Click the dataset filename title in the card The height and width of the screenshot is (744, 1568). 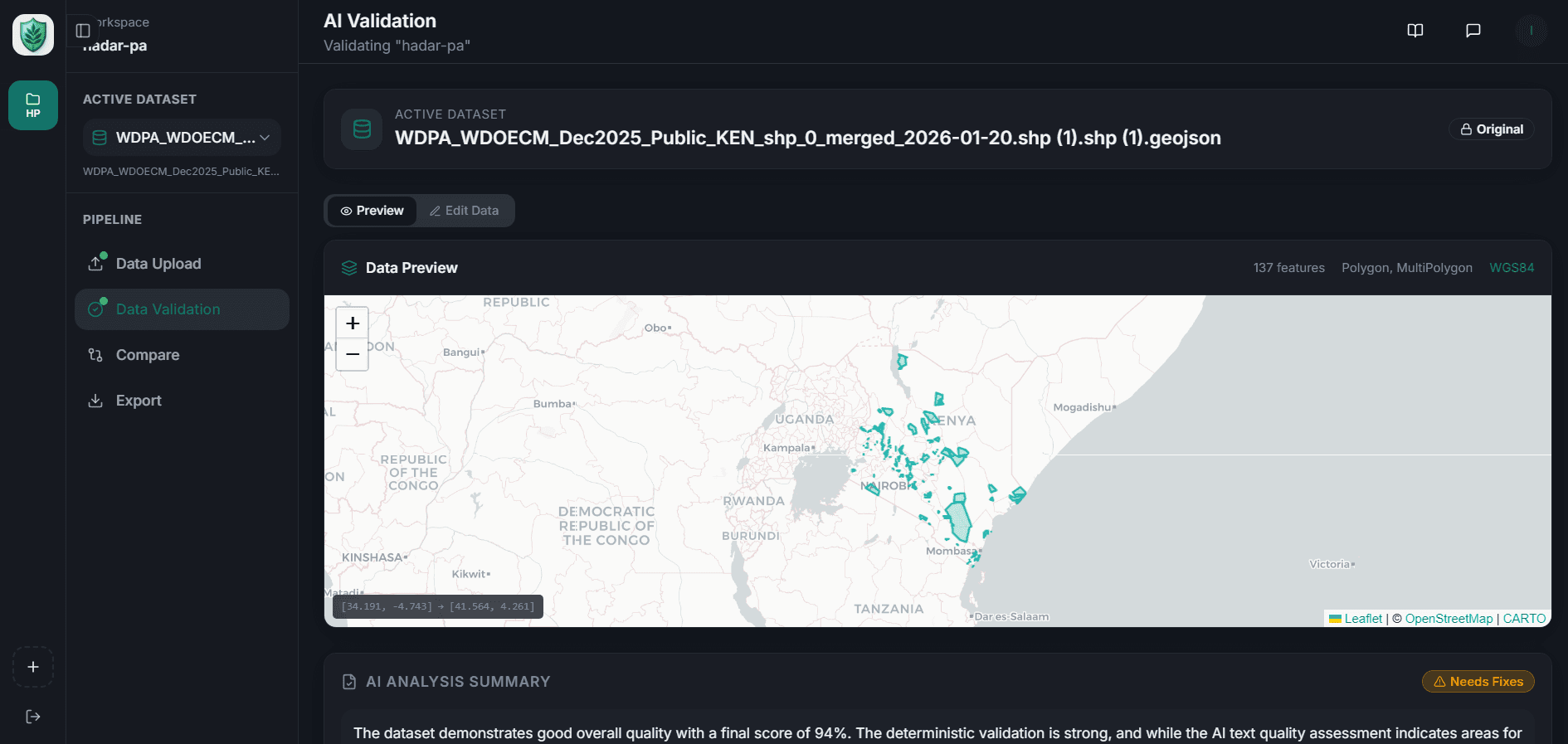pyautogui.click(x=808, y=138)
